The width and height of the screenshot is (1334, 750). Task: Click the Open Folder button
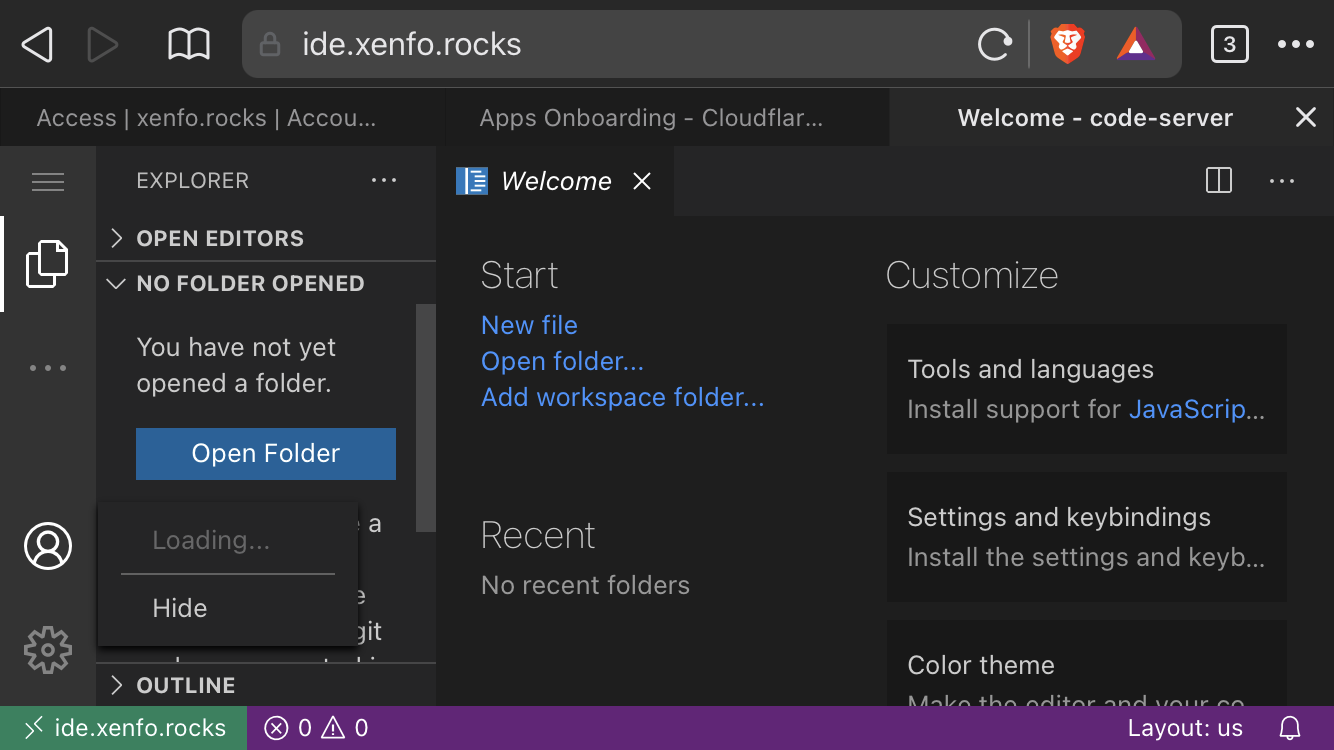[265, 453]
